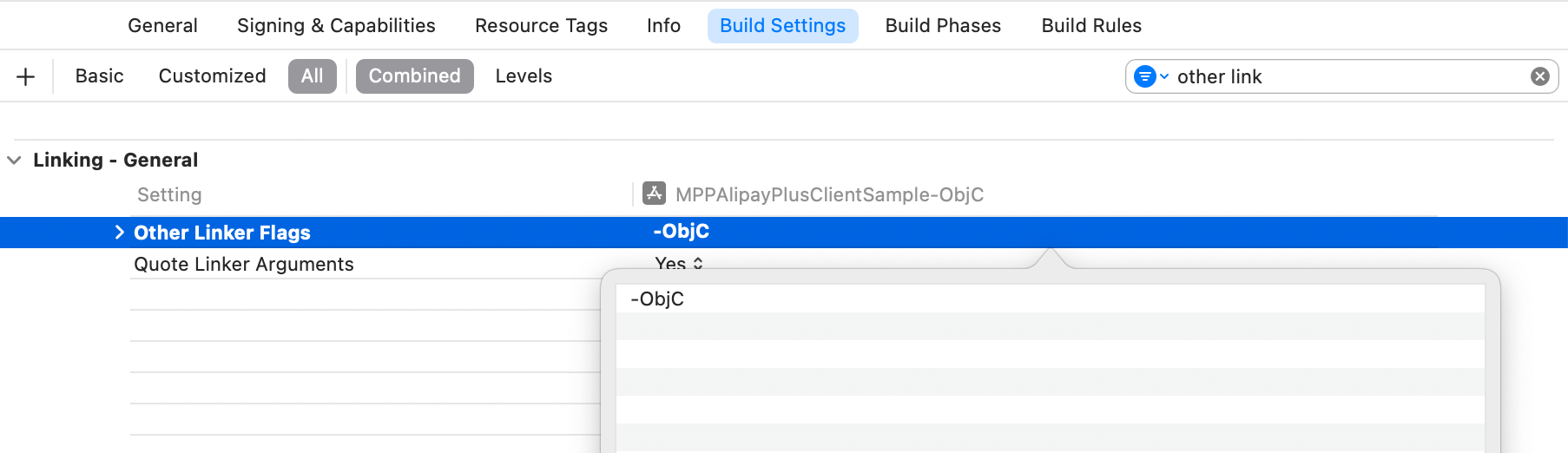
Task: Collapse the Linking - General section
Action: pos(15,160)
